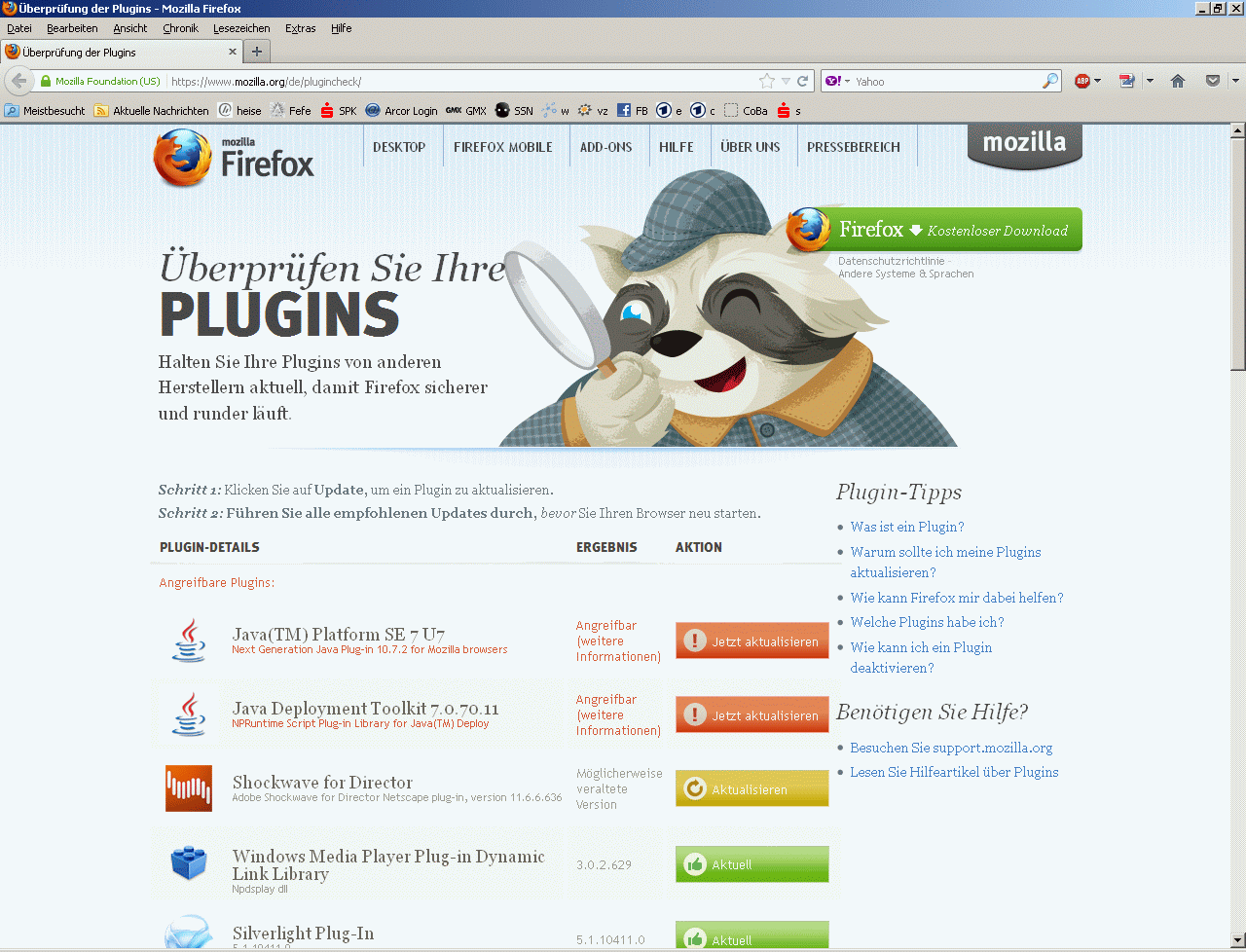Open the Ansicht menu
This screenshot has width=1246, height=952.
[130, 29]
